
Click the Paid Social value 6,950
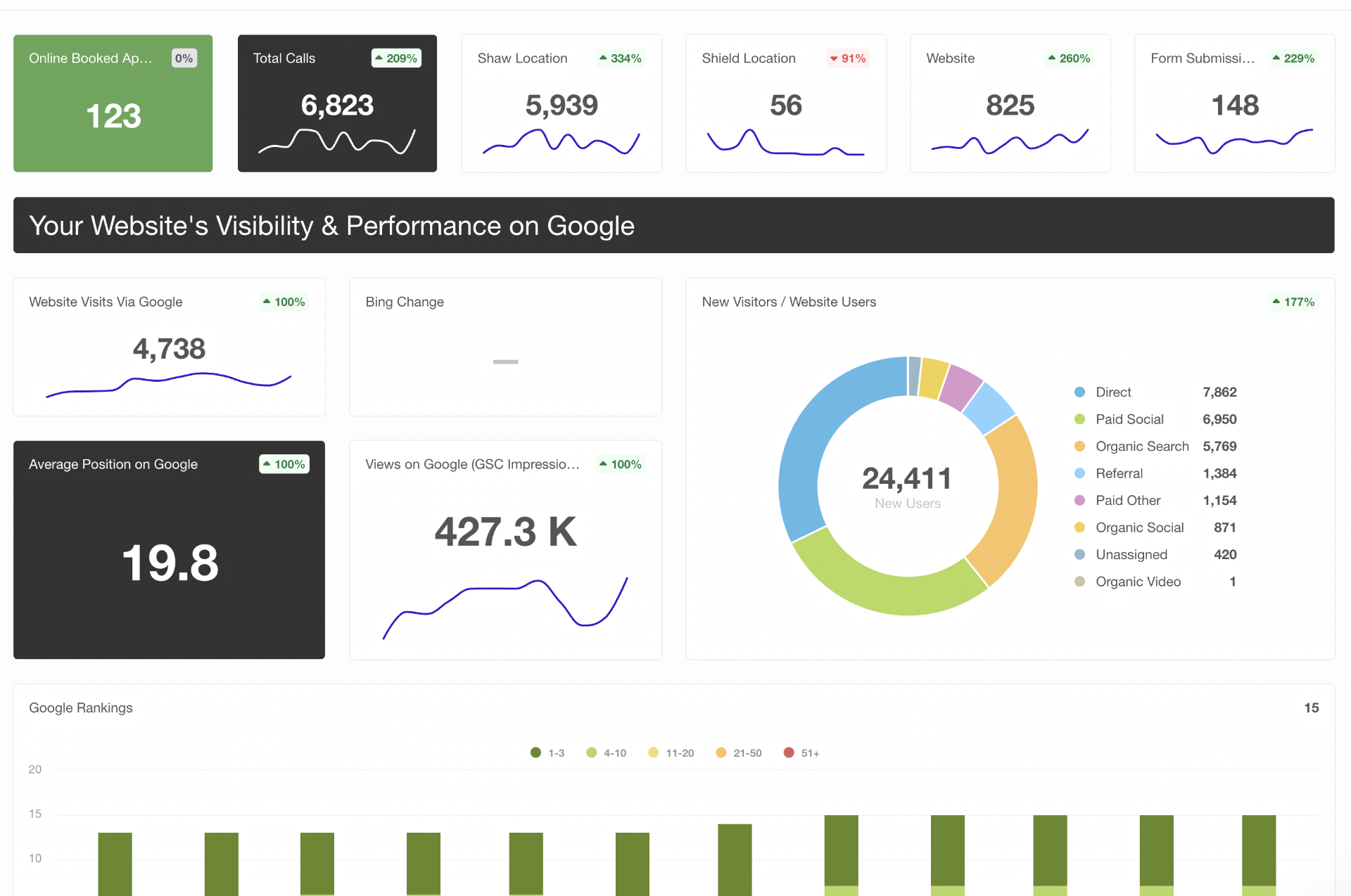pos(1219,419)
